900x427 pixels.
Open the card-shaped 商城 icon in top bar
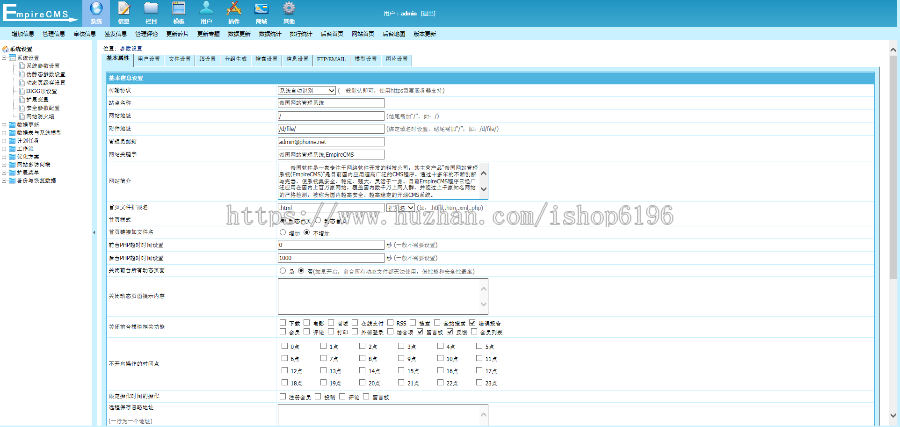261,8
